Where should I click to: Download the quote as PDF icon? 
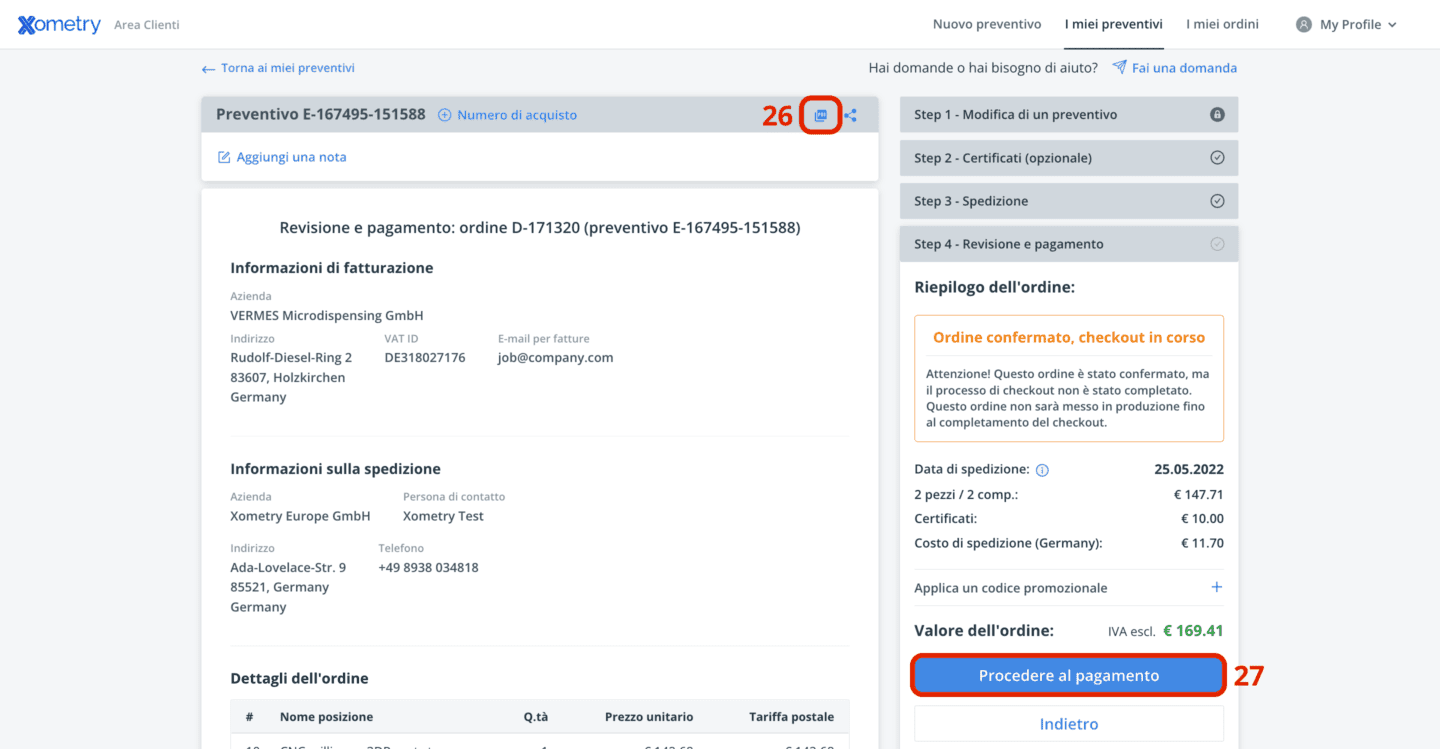(821, 115)
